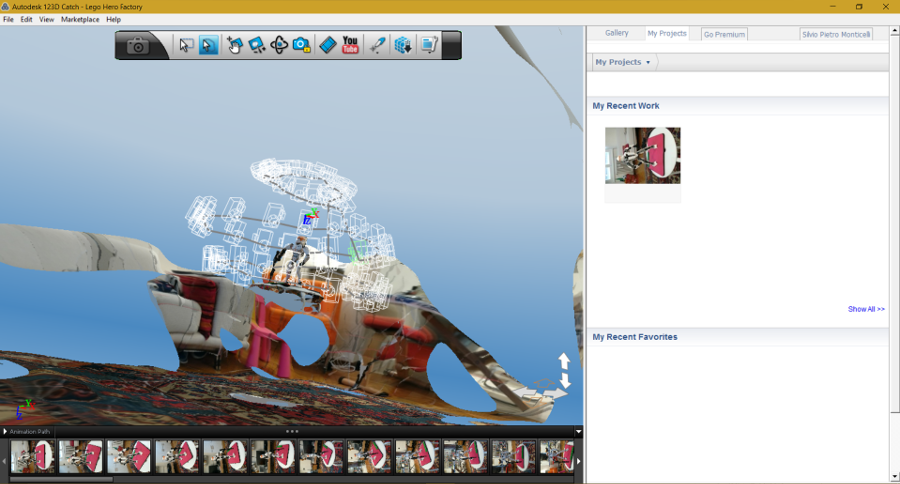Image resolution: width=900 pixels, height=484 pixels.
Task: Click the filmstrip panel grip dots
Action: [x=292, y=431]
